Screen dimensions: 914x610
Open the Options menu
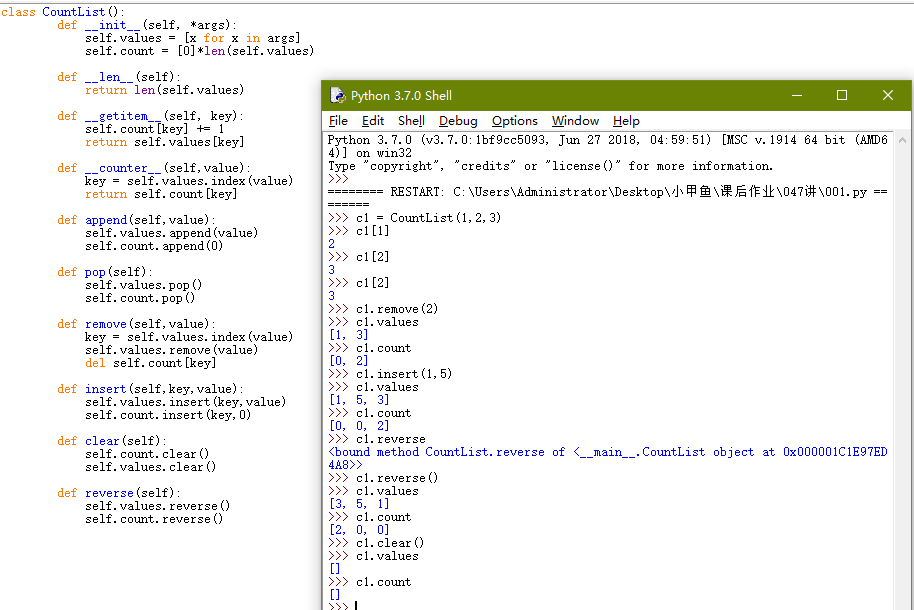pos(514,121)
